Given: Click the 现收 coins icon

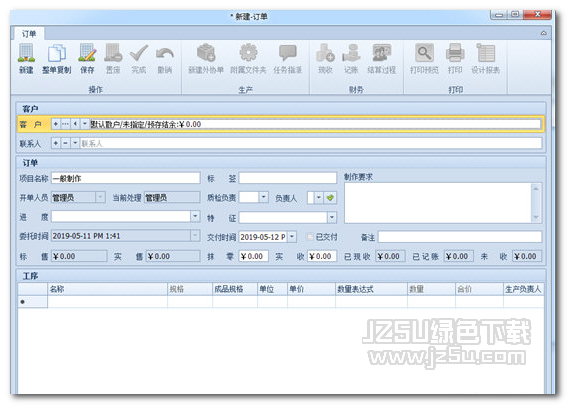Looking at the screenshot, I should pyautogui.click(x=325, y=53).
